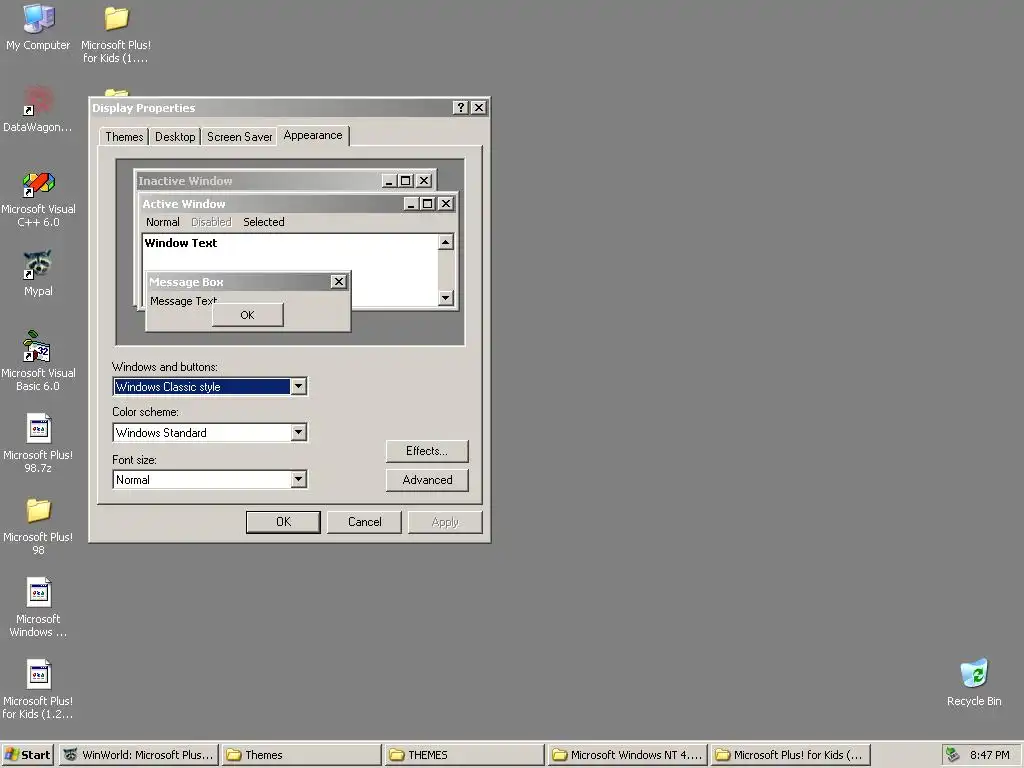
Task: Click Normal menu item in preview
Action: click(163, 222)
